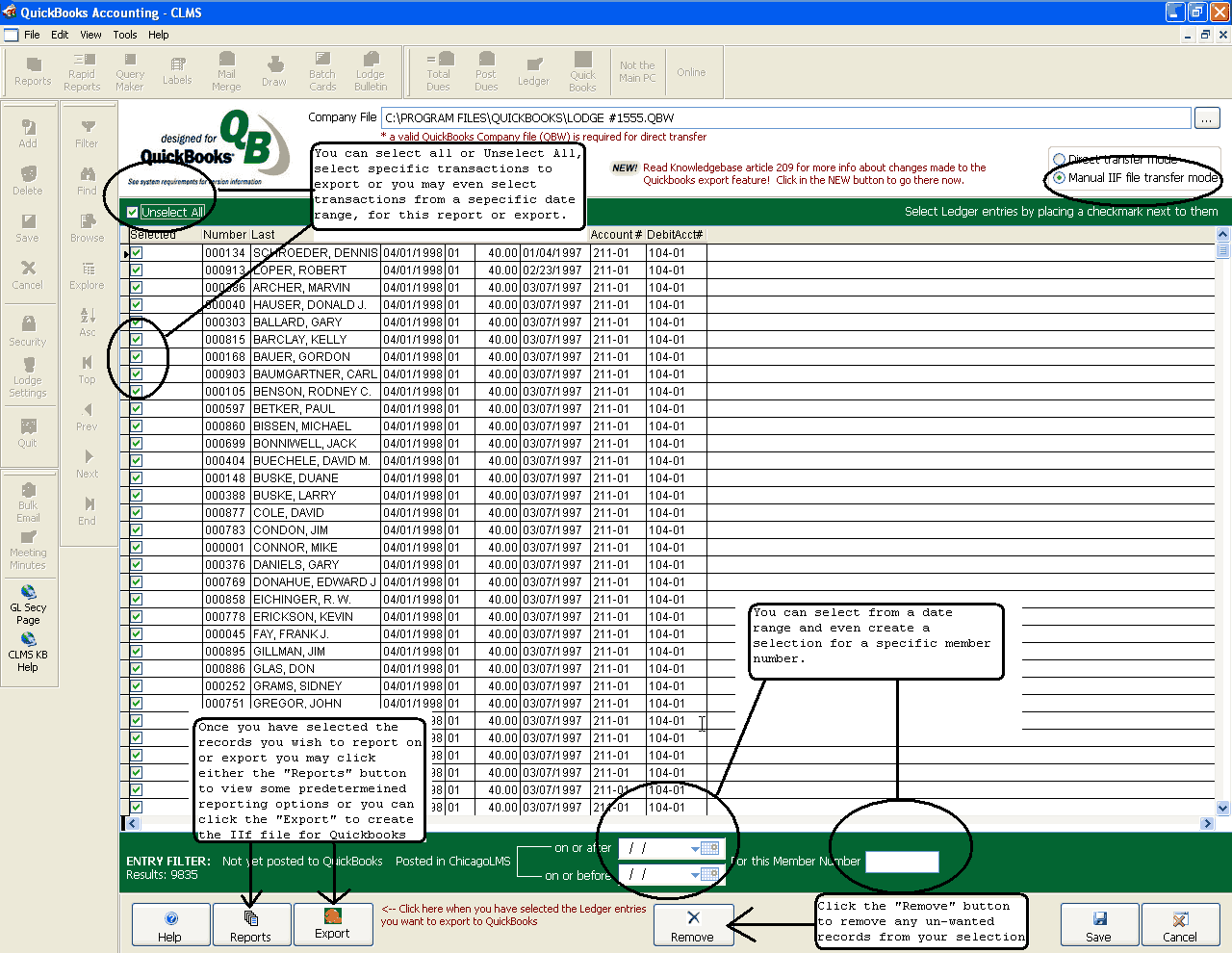Toggle the Unselect All checkbox
Image resolution: width=1232 pixels, height=953 pixels.
click(133, 213)
